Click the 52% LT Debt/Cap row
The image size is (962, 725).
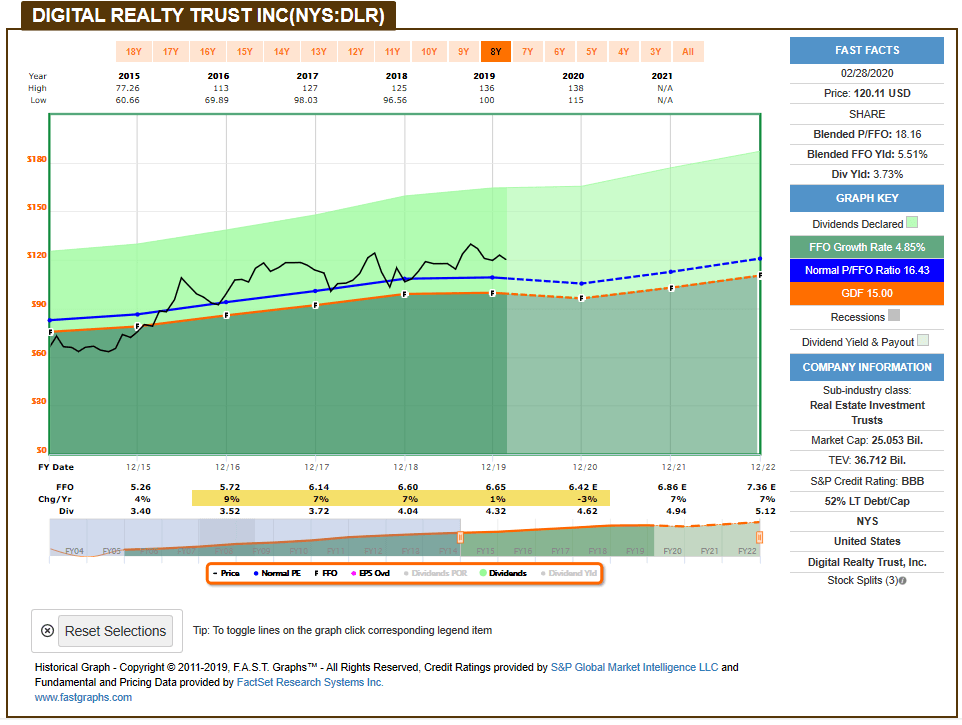pos(866,501)
